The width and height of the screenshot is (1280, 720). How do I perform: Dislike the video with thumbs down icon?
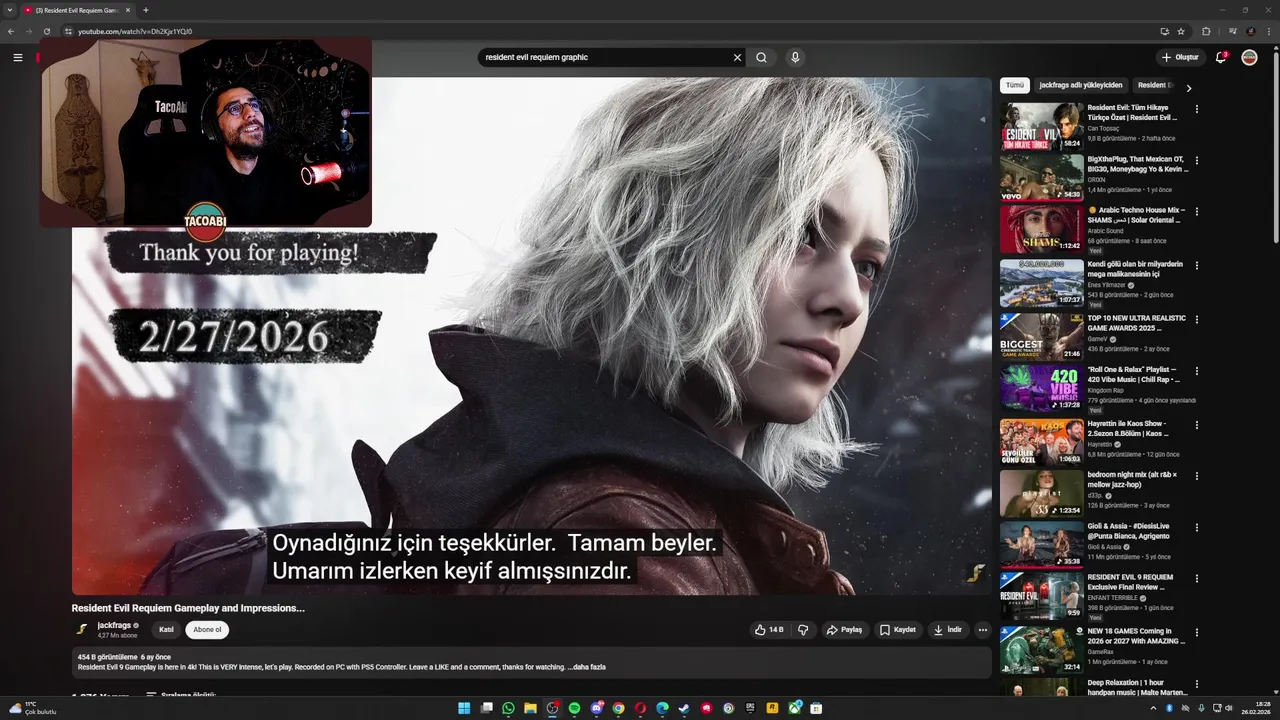pyautogui.click(x=803, y=630)
